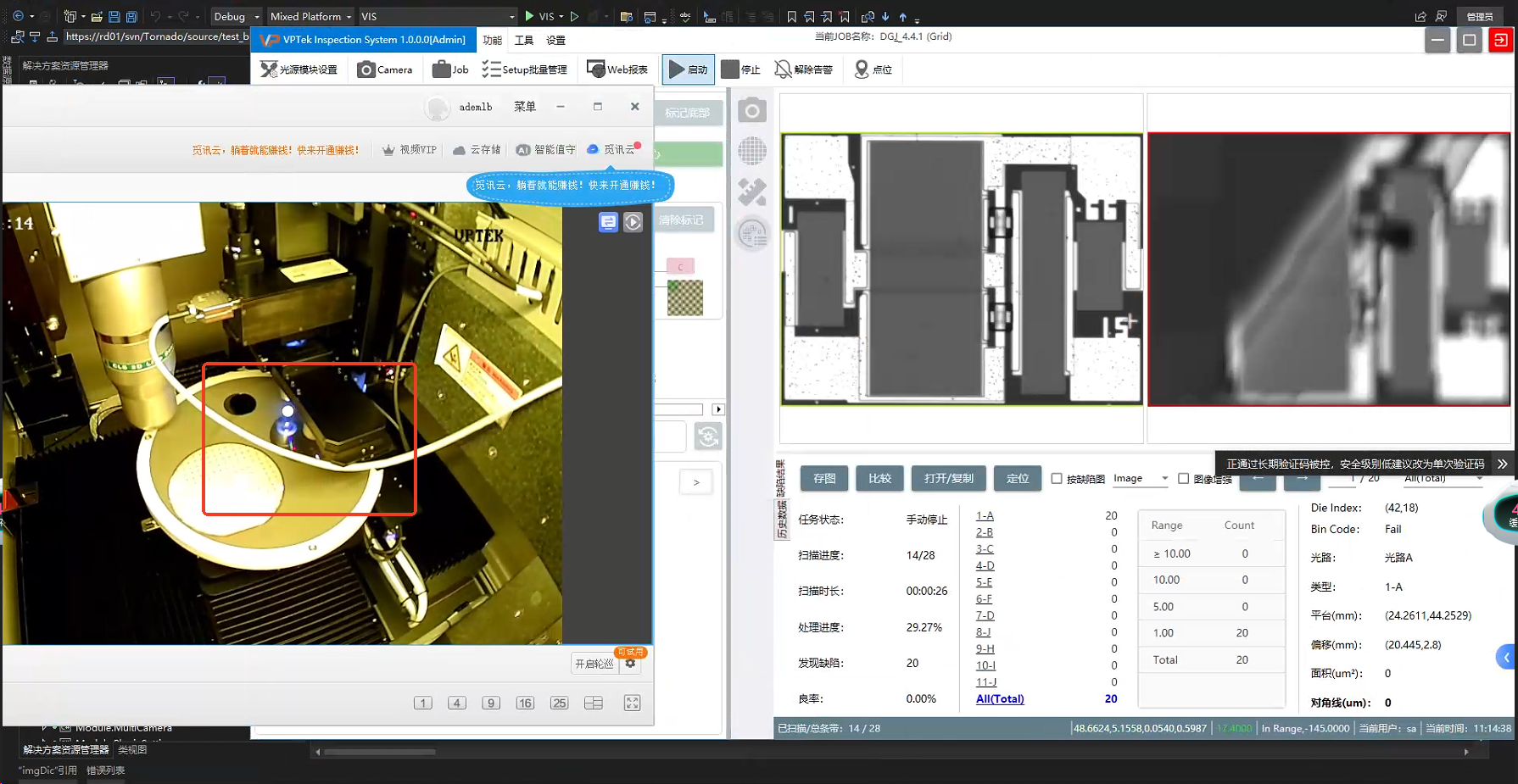Open 视频VIP crown option

tap(409, 150)
